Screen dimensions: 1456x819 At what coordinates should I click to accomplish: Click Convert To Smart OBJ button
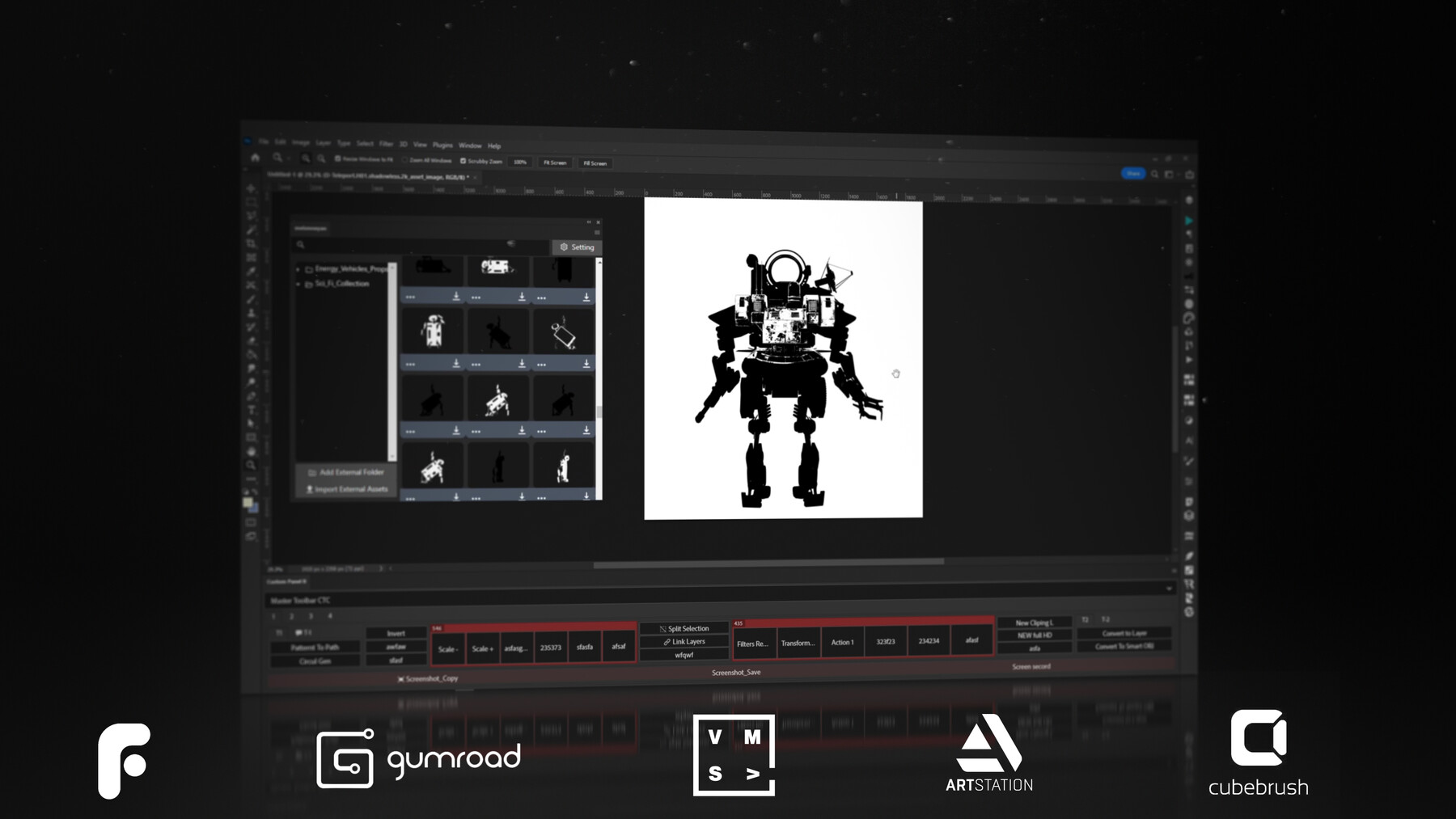click(1124, 646)
